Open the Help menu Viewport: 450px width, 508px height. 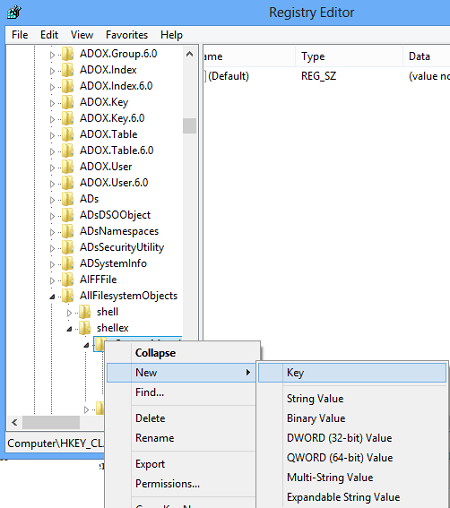(171, 35)
